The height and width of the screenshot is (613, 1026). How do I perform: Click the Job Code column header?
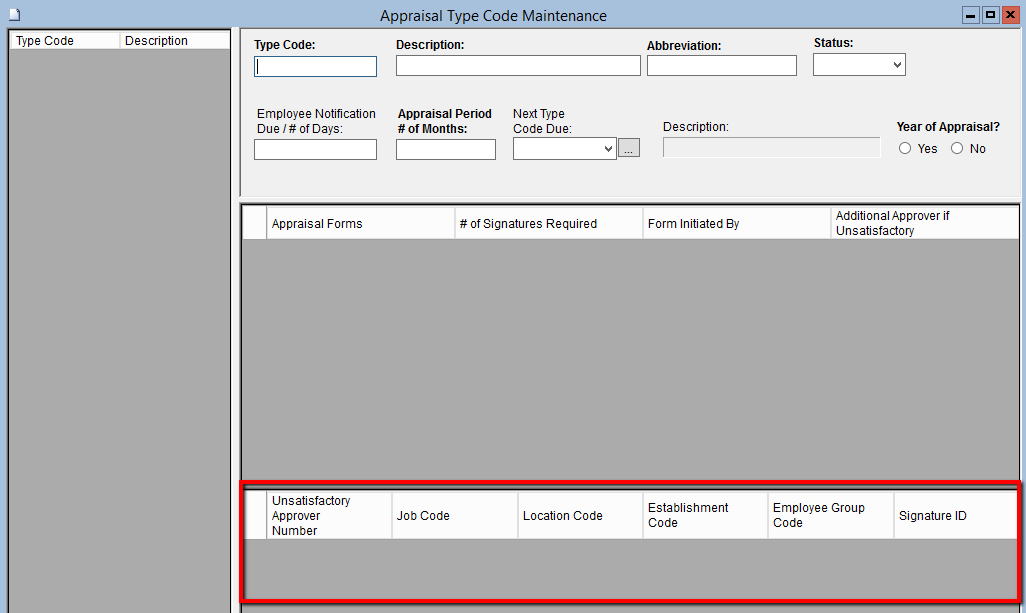point(454,516)
